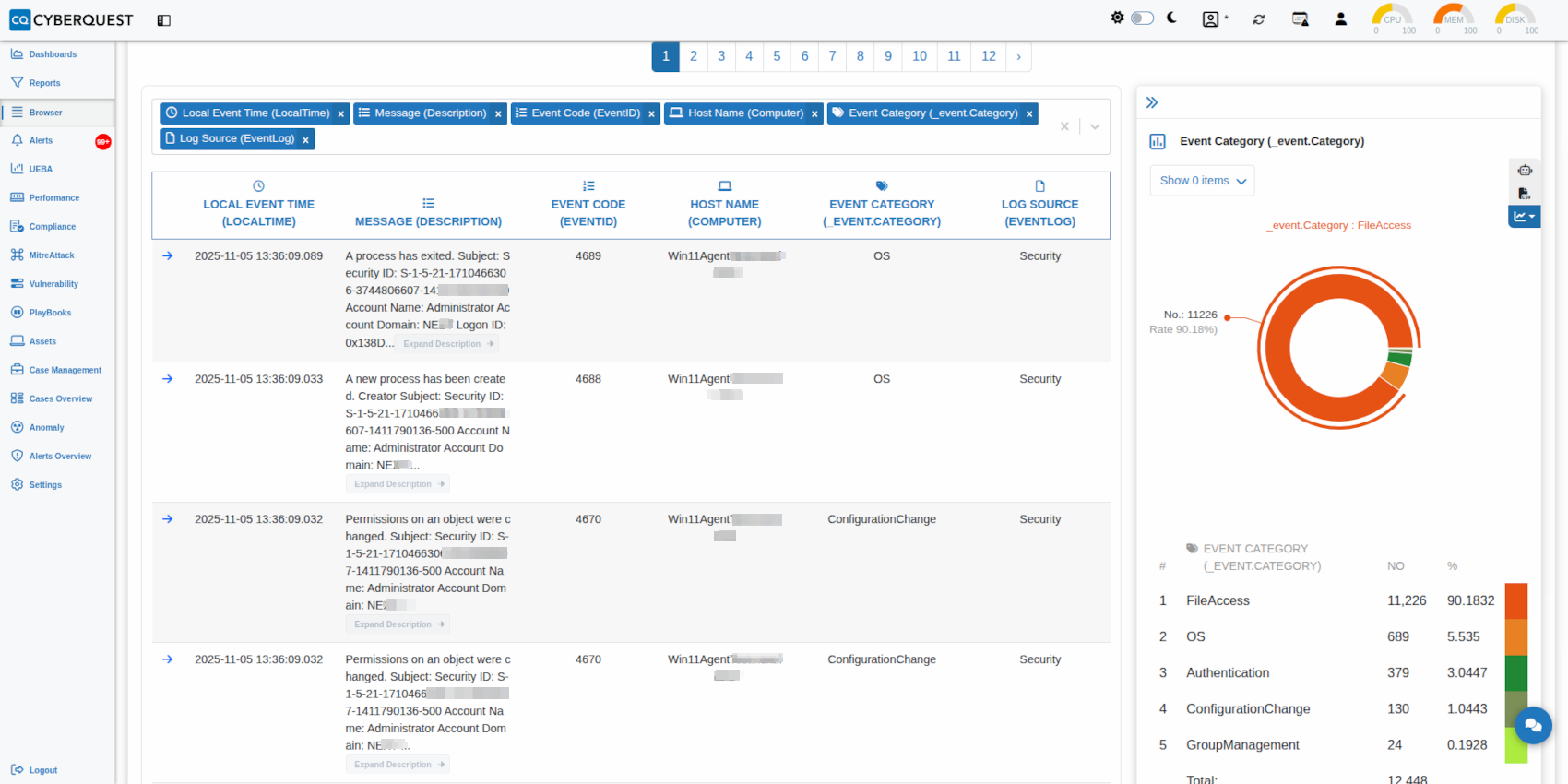Open the user profile icon
This screenshot has width=1568, height=784.
(1340, 19)
